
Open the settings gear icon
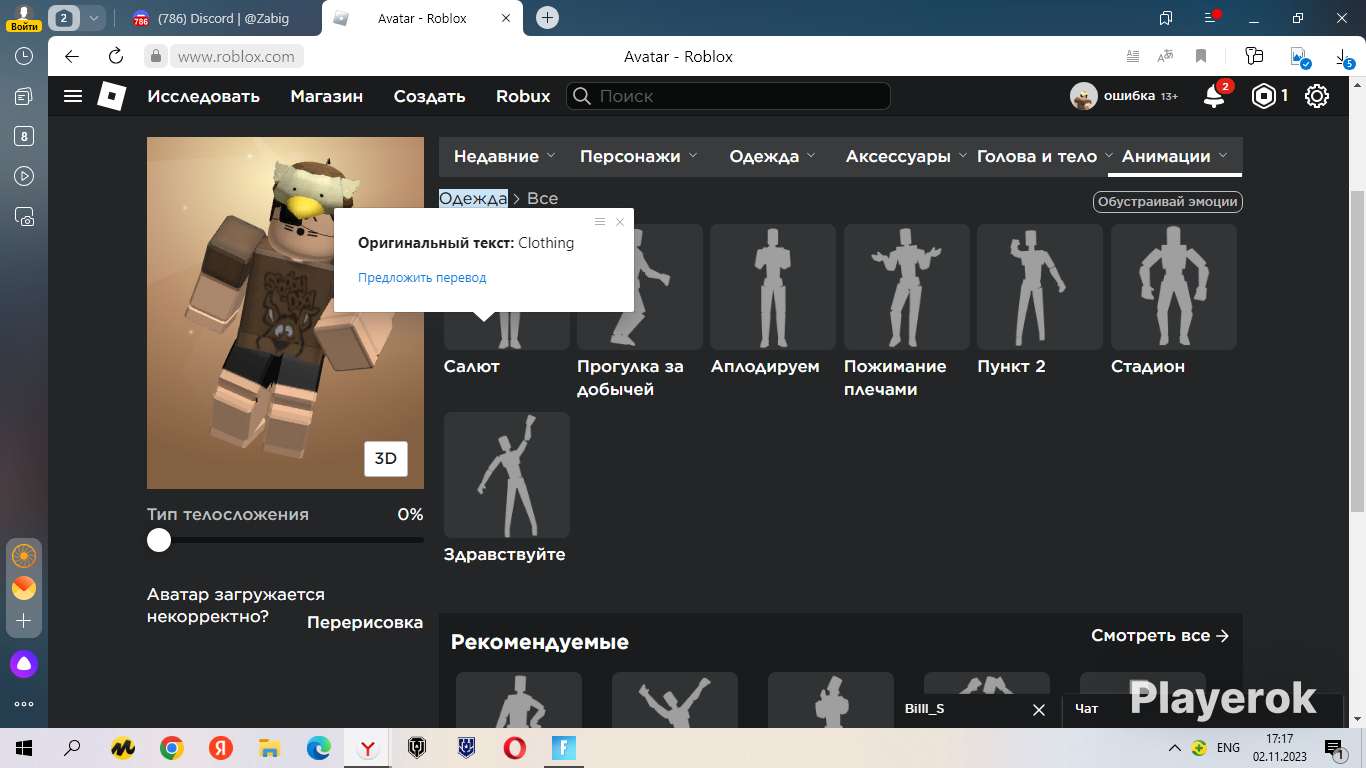pyautogui.click(x=1317, y=96)
